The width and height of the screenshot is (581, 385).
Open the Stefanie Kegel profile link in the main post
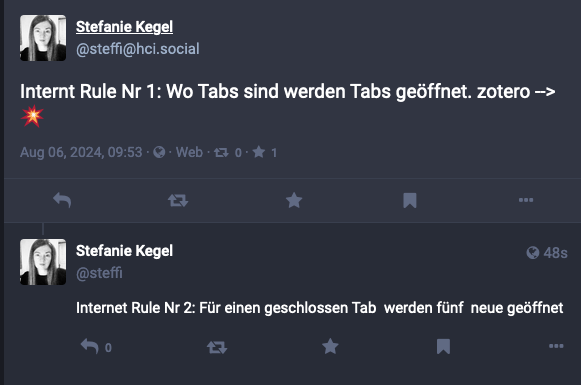pyautogui.click(x=124, y=27)
